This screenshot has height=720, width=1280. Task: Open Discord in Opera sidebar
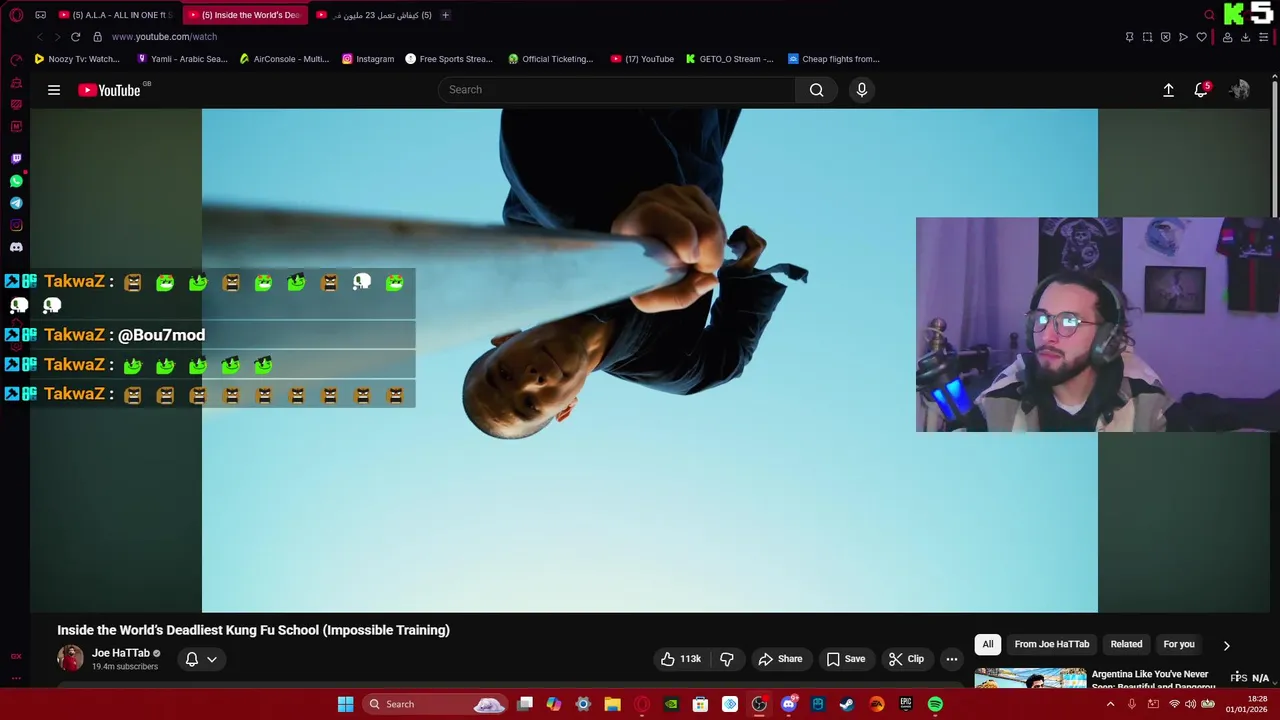[x=16, y=247]
